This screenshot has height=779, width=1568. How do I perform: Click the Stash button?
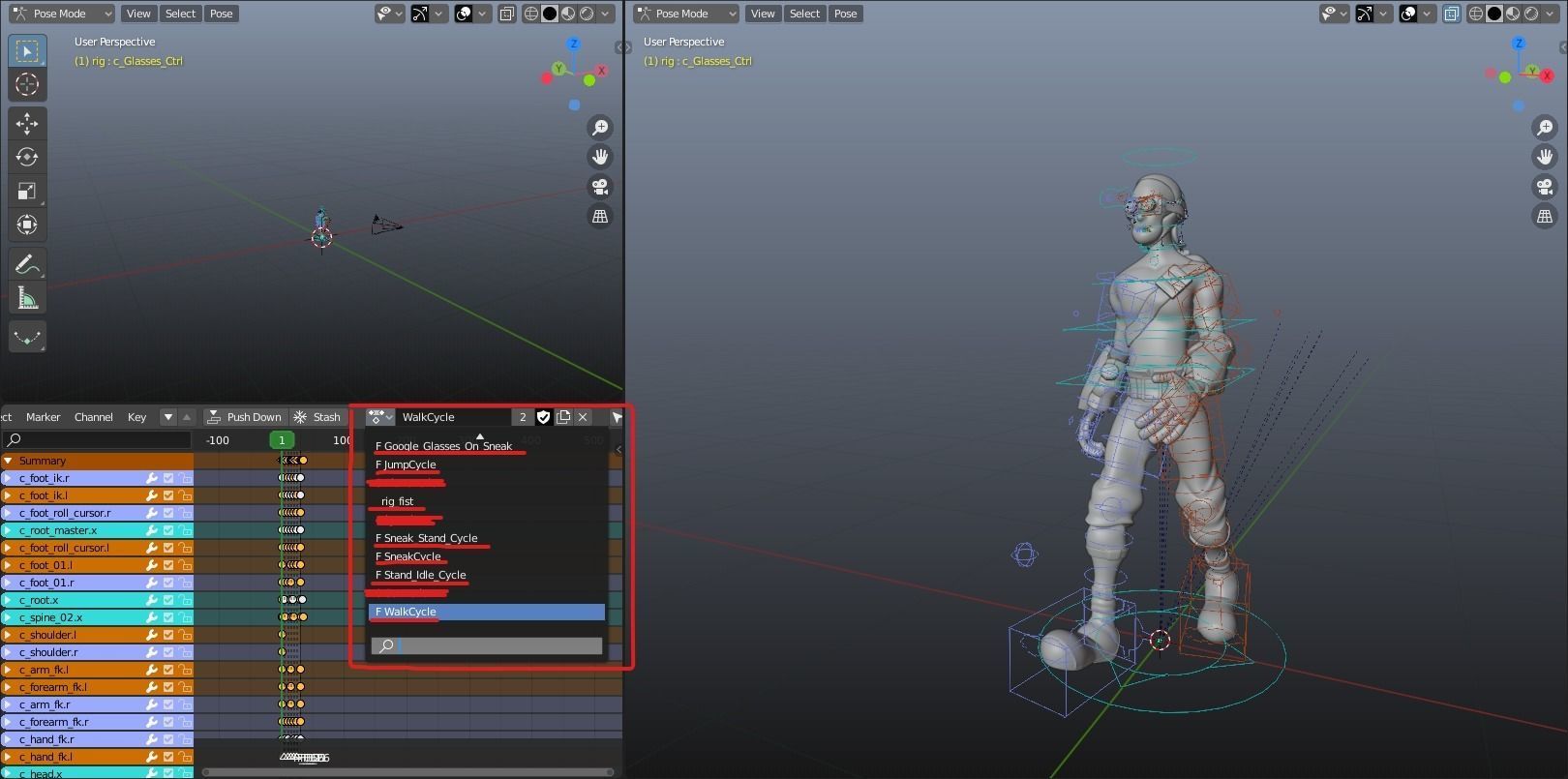(317, 417)
